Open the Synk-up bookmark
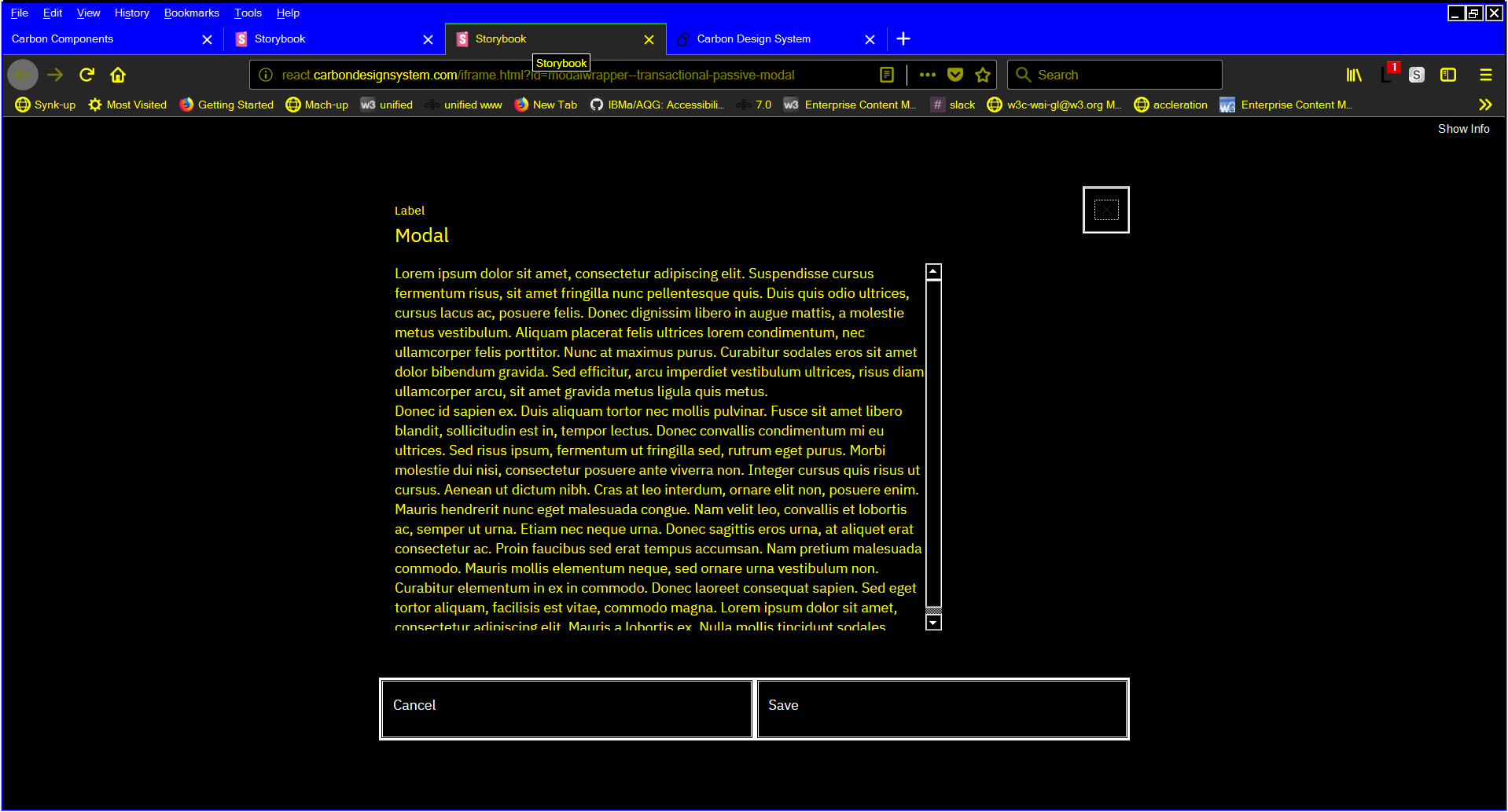The width and height of the screenshot is (1508, 812). [x=46, y=105]
